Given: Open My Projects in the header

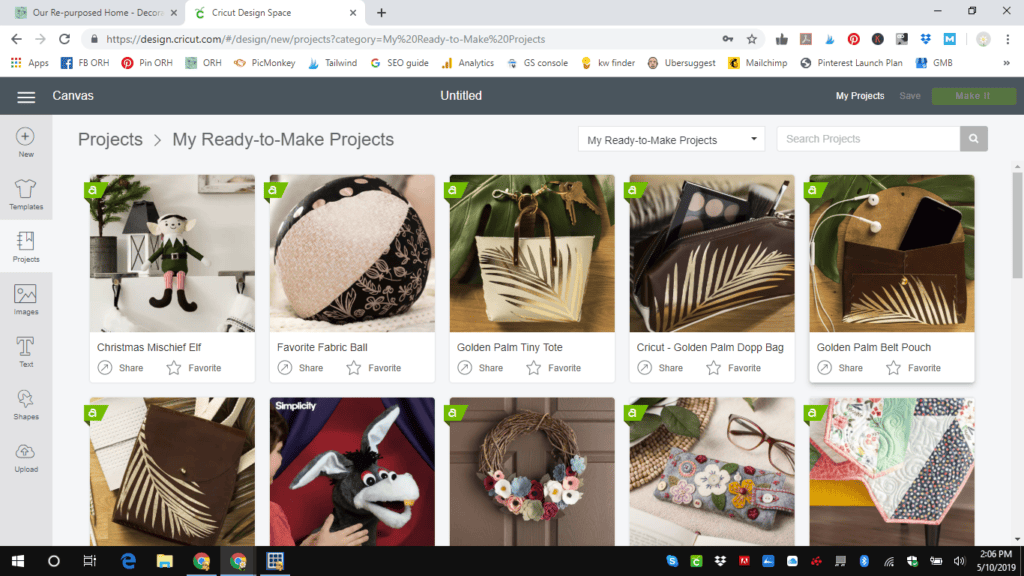Looking at the screenshot, I should [x=860, y=96].
